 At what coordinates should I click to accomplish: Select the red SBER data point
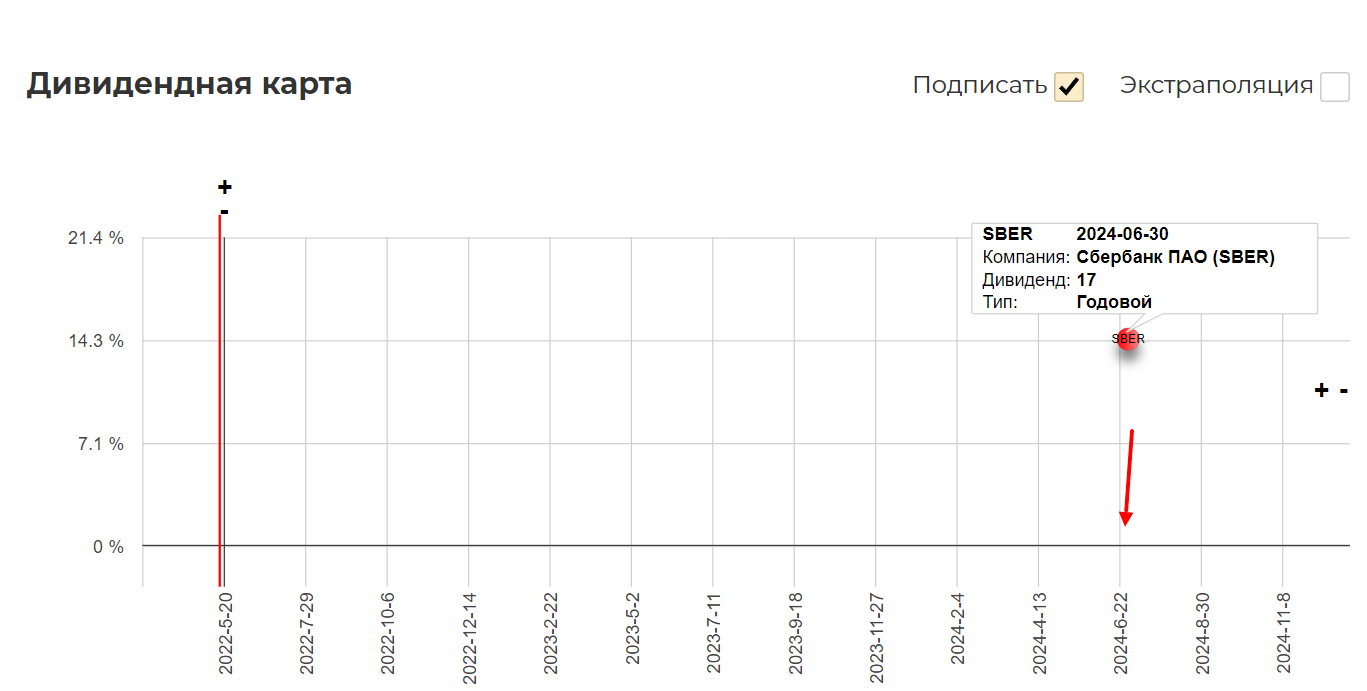click(x=1128, y=339)
